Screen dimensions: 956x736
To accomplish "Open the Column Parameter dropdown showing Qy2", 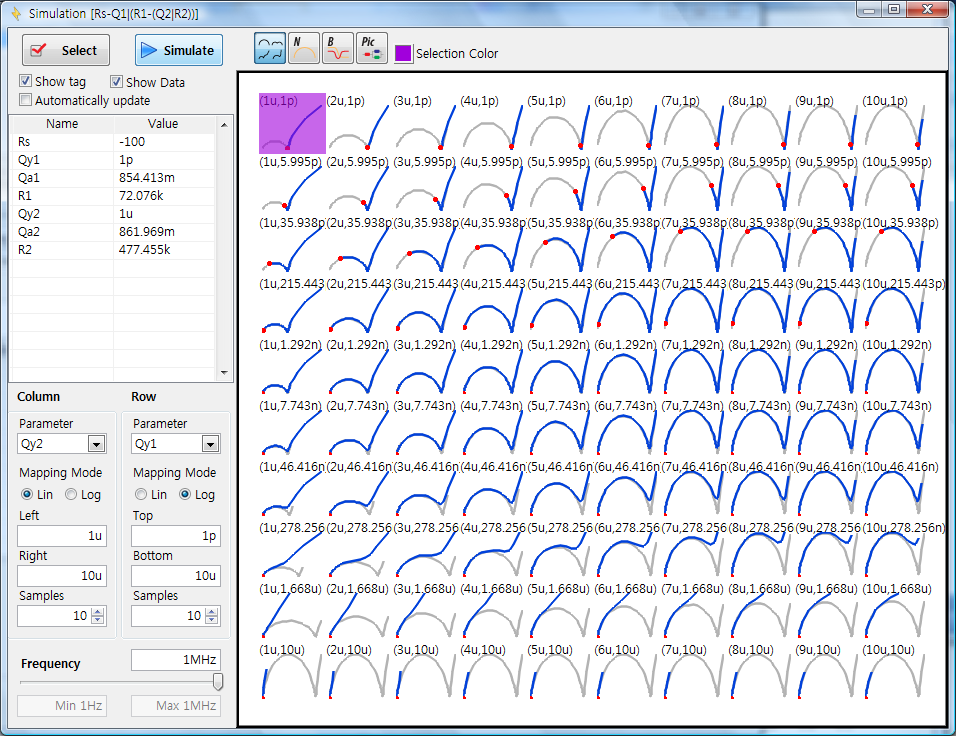I will (62, 444).
